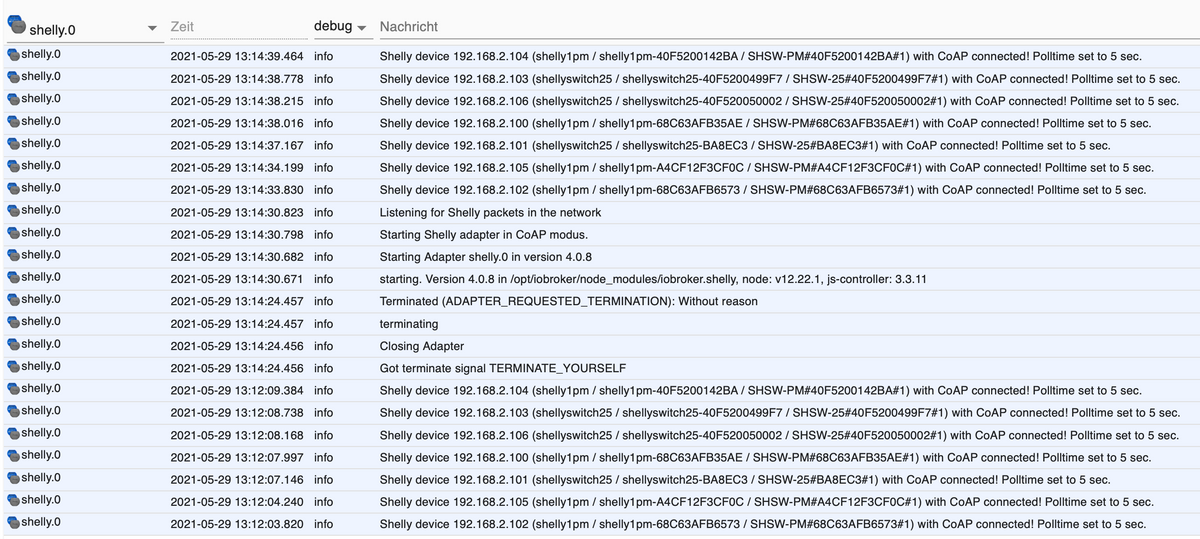Select 192.168.2.105 device message at 13:12:04.240
Viewport: 1200px width, 539px height.
(766, 502)
